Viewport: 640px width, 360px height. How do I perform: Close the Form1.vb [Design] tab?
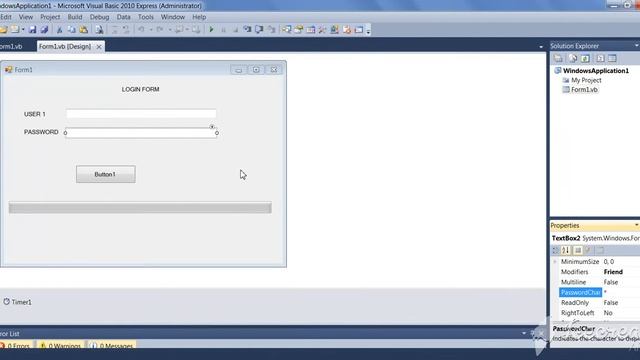coord(99,47)
